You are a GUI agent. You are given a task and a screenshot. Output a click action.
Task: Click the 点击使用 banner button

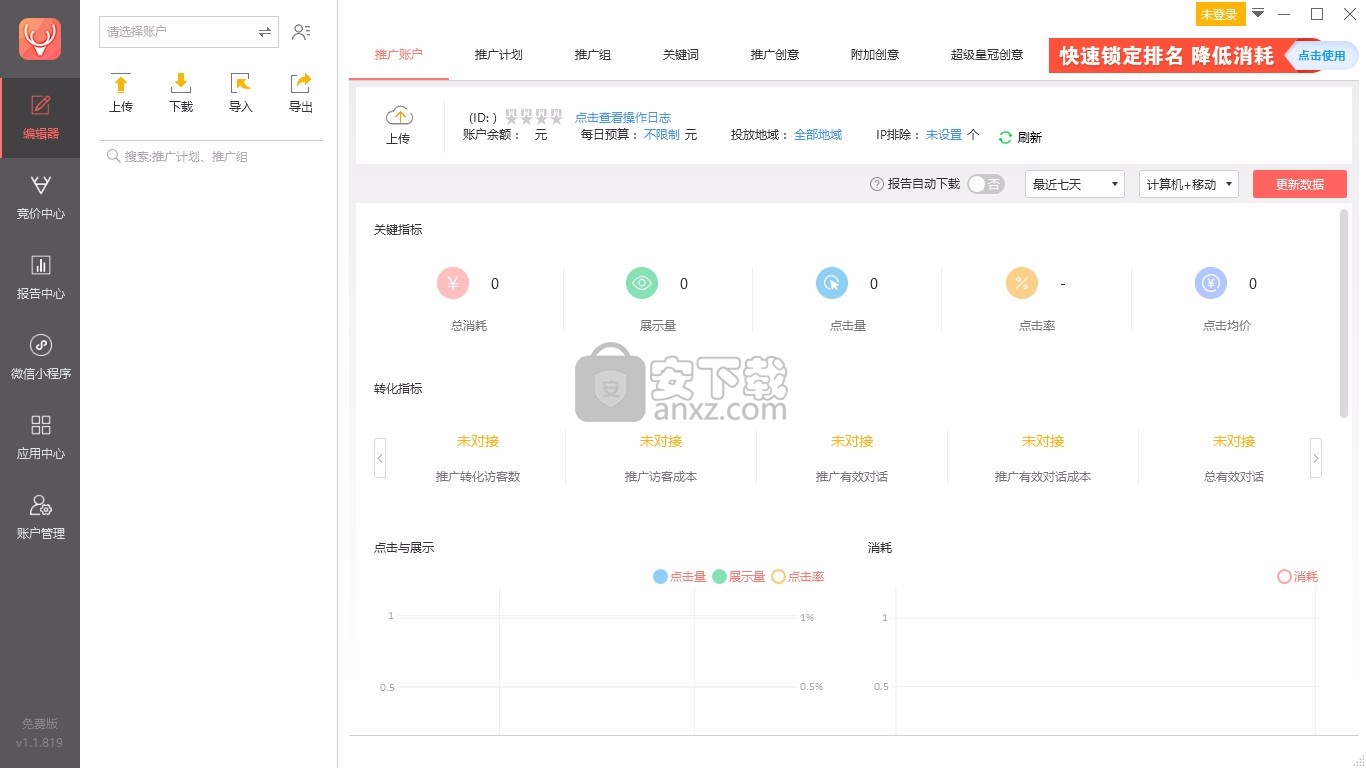[x=1322, y=56]
